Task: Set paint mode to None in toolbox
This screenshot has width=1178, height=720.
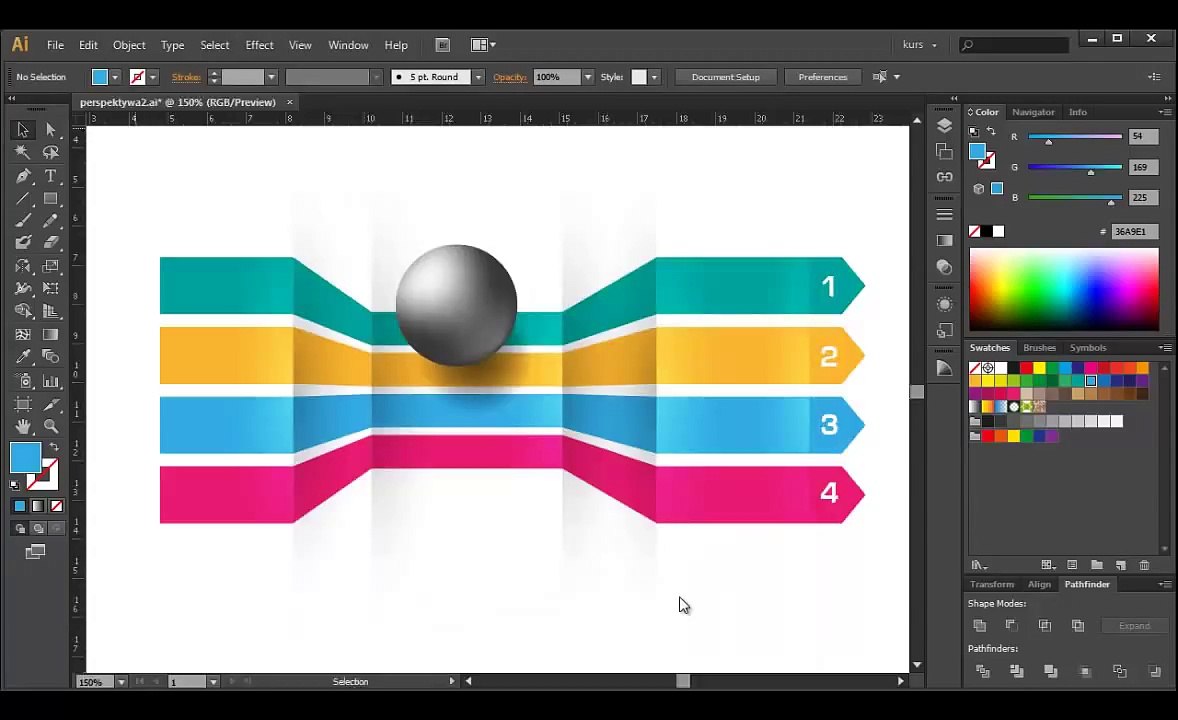Action: point(56,507)
